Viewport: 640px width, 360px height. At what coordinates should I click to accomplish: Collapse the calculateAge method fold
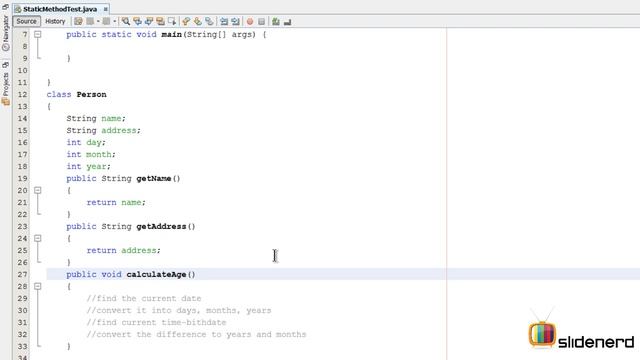38,286
